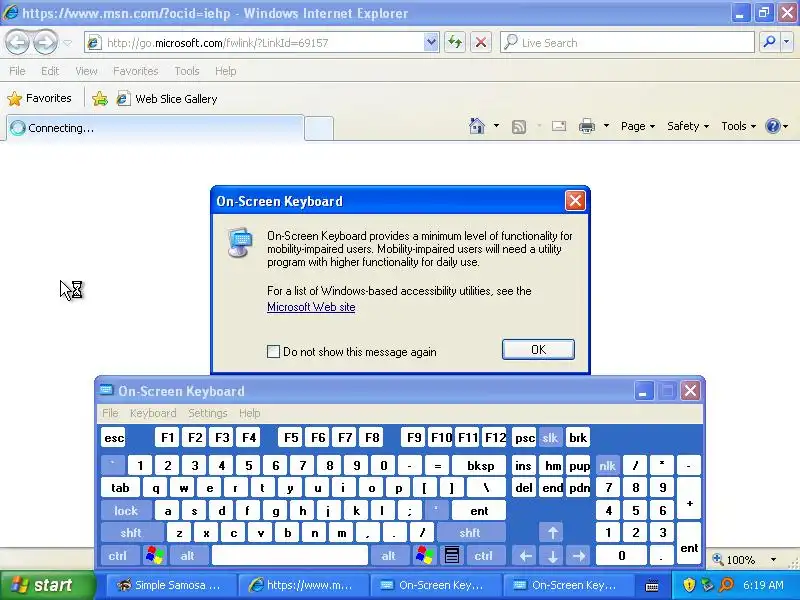Open the IE View menu

click(x=86, y=71)
